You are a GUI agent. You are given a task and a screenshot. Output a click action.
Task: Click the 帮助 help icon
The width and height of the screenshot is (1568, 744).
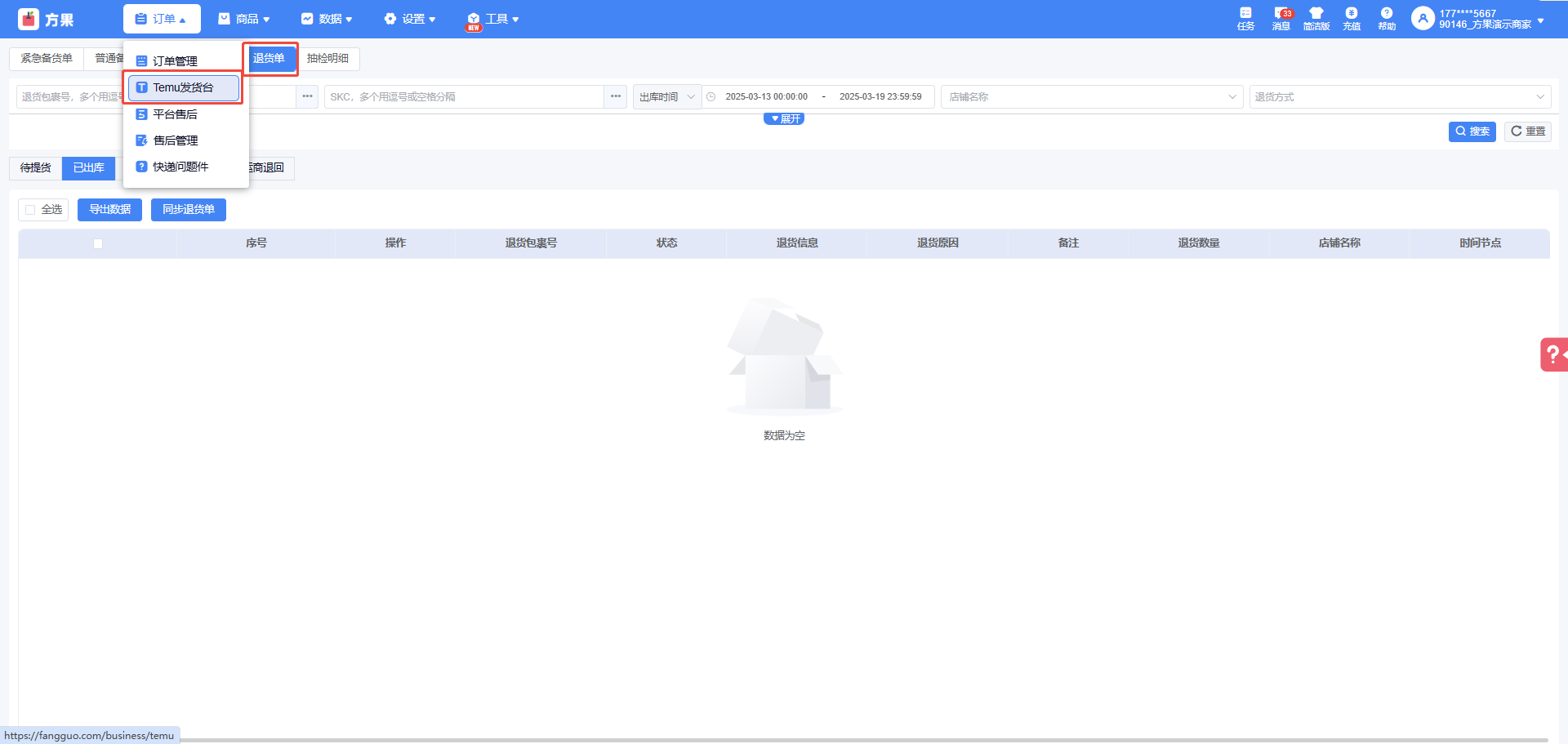click(1387, 14)
